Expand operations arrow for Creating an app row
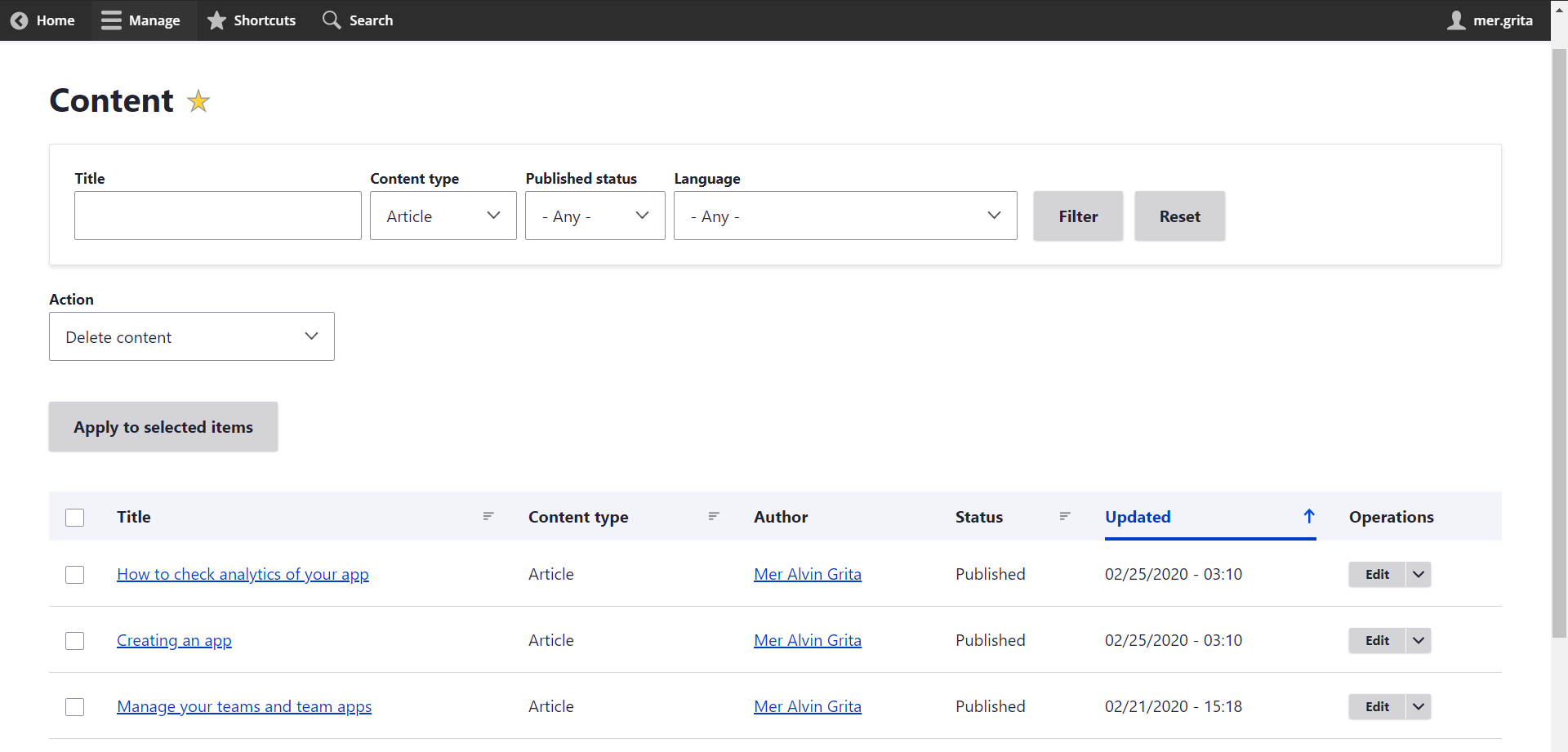 click(1419, 640)
